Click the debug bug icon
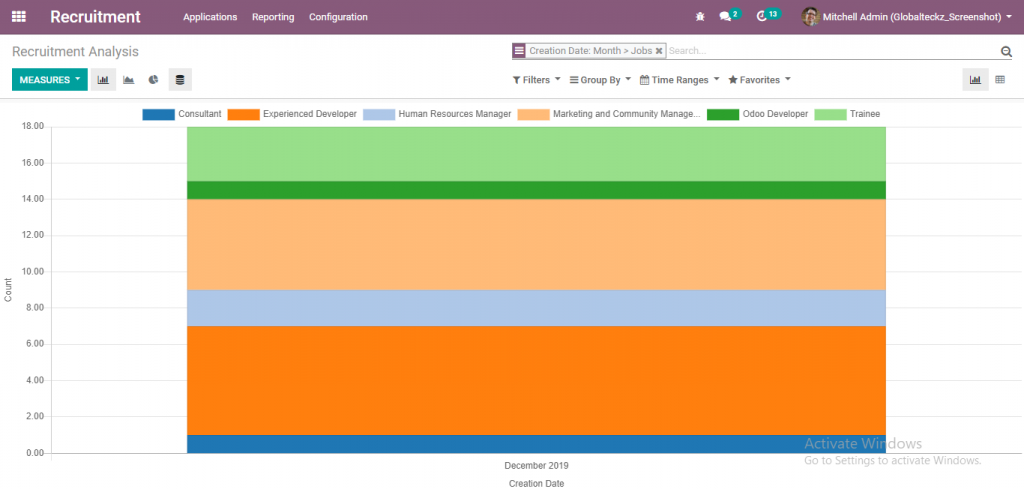 (x=700, y=17)
